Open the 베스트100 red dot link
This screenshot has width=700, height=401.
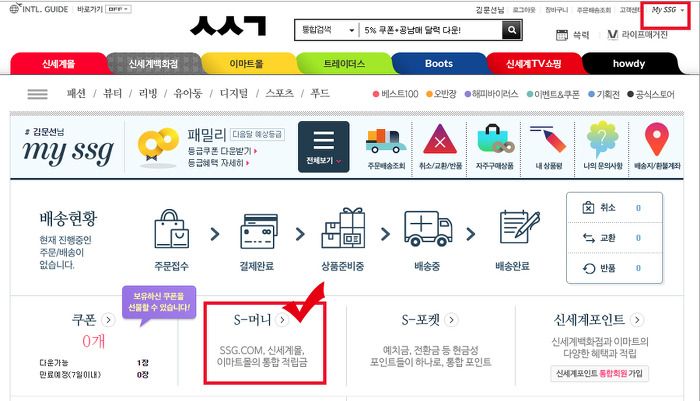[x=396, y=94]
